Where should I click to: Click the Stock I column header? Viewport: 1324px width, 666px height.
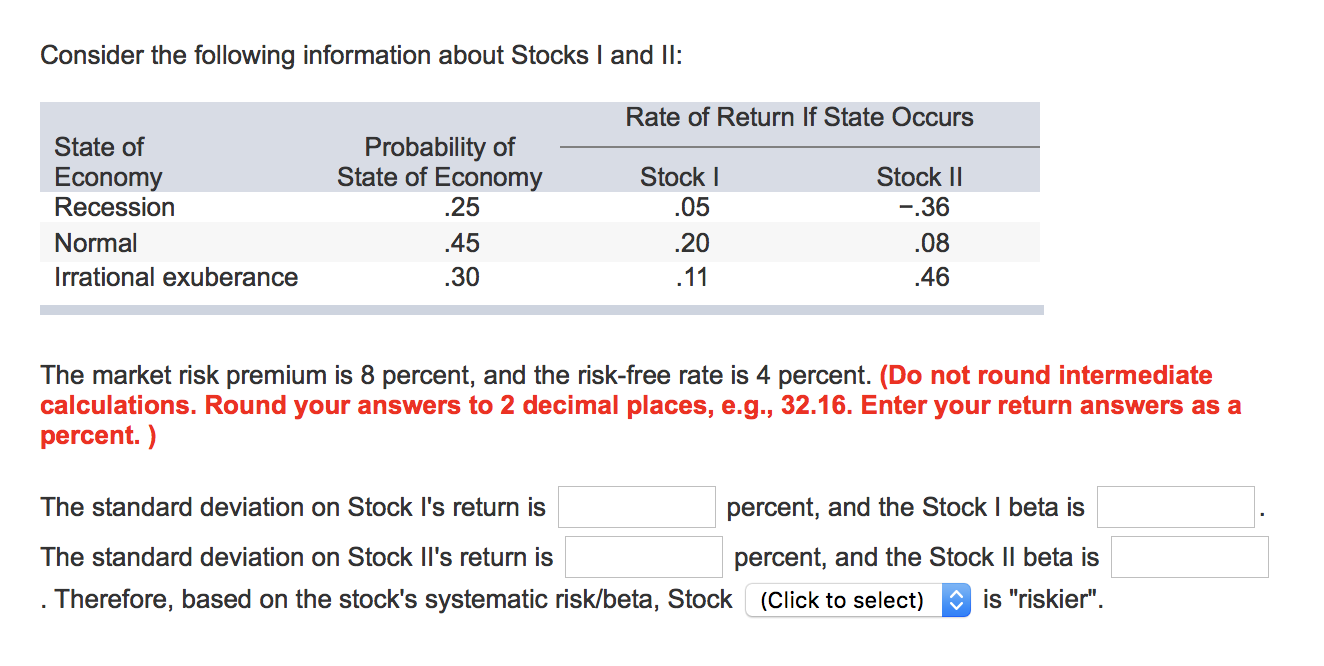click(679, 177)
